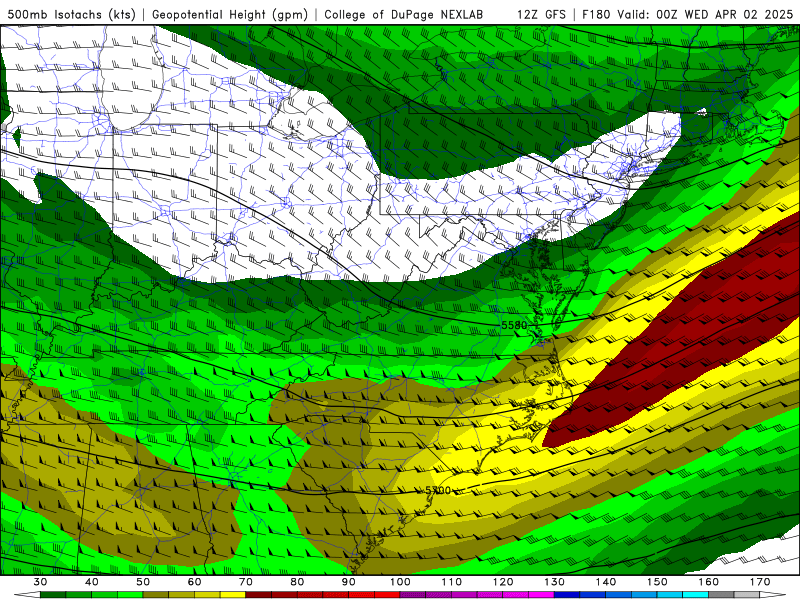Click the 'F180 Valid: 00Z WED APR 02 2025' text

687,14
